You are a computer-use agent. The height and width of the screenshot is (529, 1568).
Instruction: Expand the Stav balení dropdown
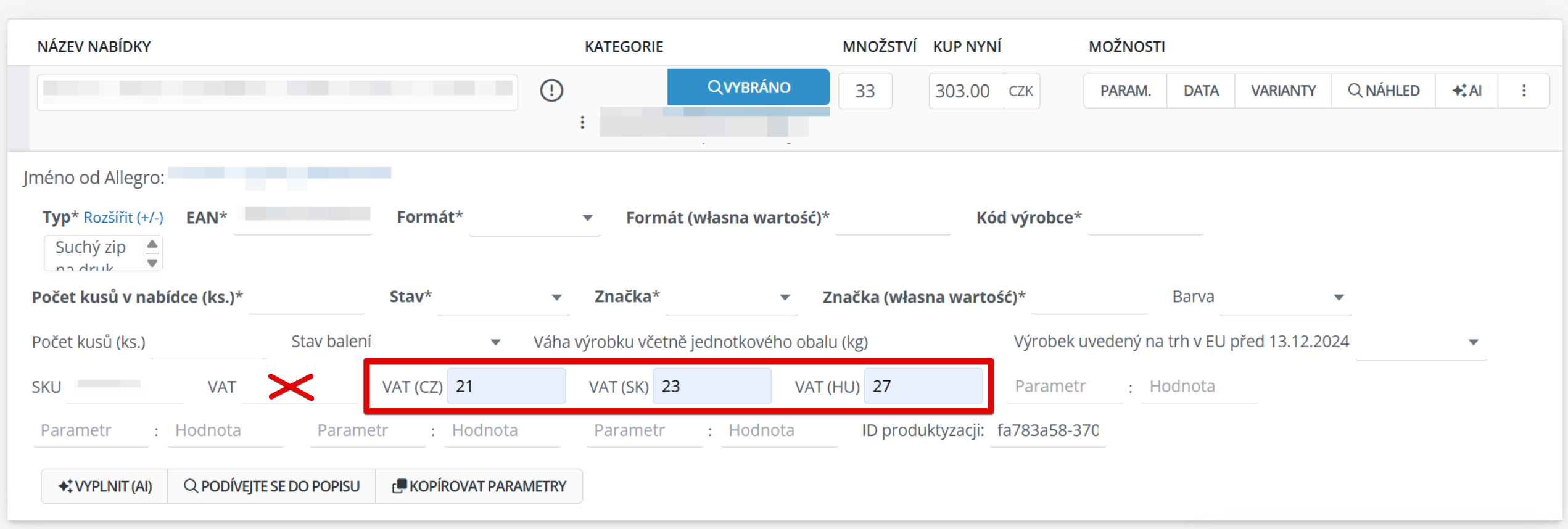[442, 342]
